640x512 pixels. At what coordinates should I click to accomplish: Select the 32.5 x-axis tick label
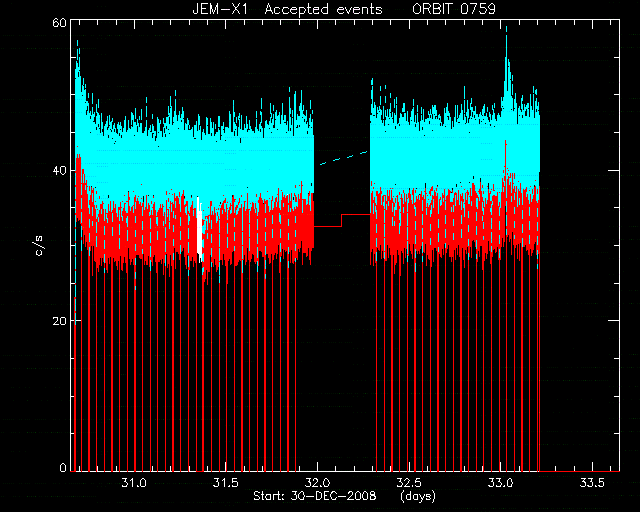coord(409,483)
